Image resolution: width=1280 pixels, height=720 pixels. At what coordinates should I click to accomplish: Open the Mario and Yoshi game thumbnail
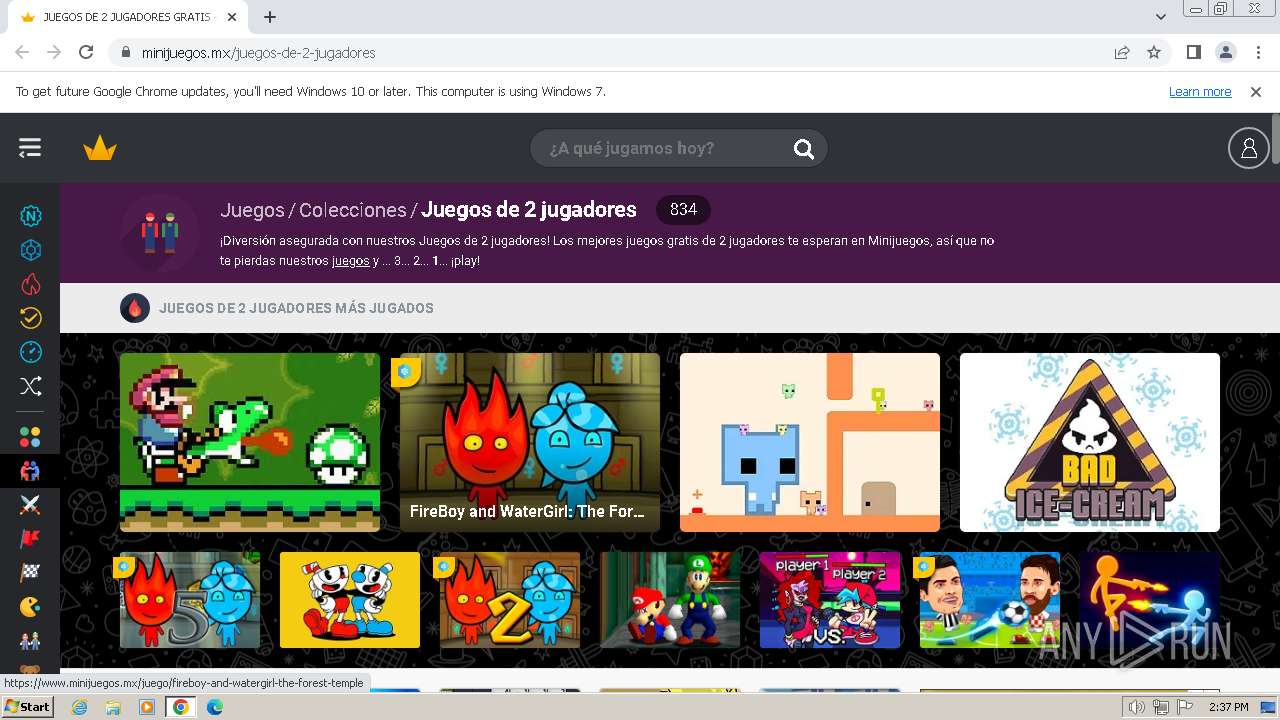250,442
